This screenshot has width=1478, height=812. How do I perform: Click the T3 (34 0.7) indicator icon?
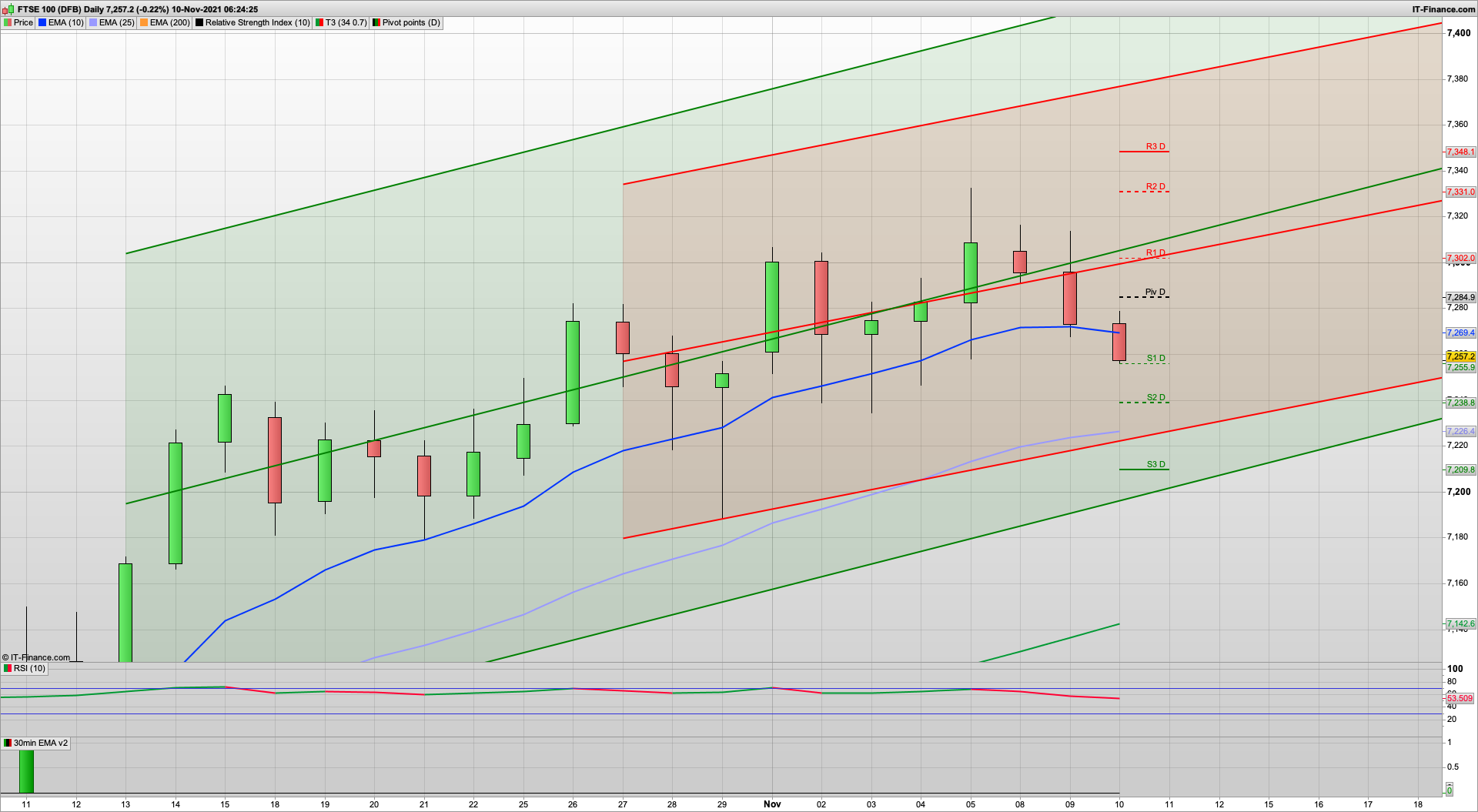[x=319, y=23]
